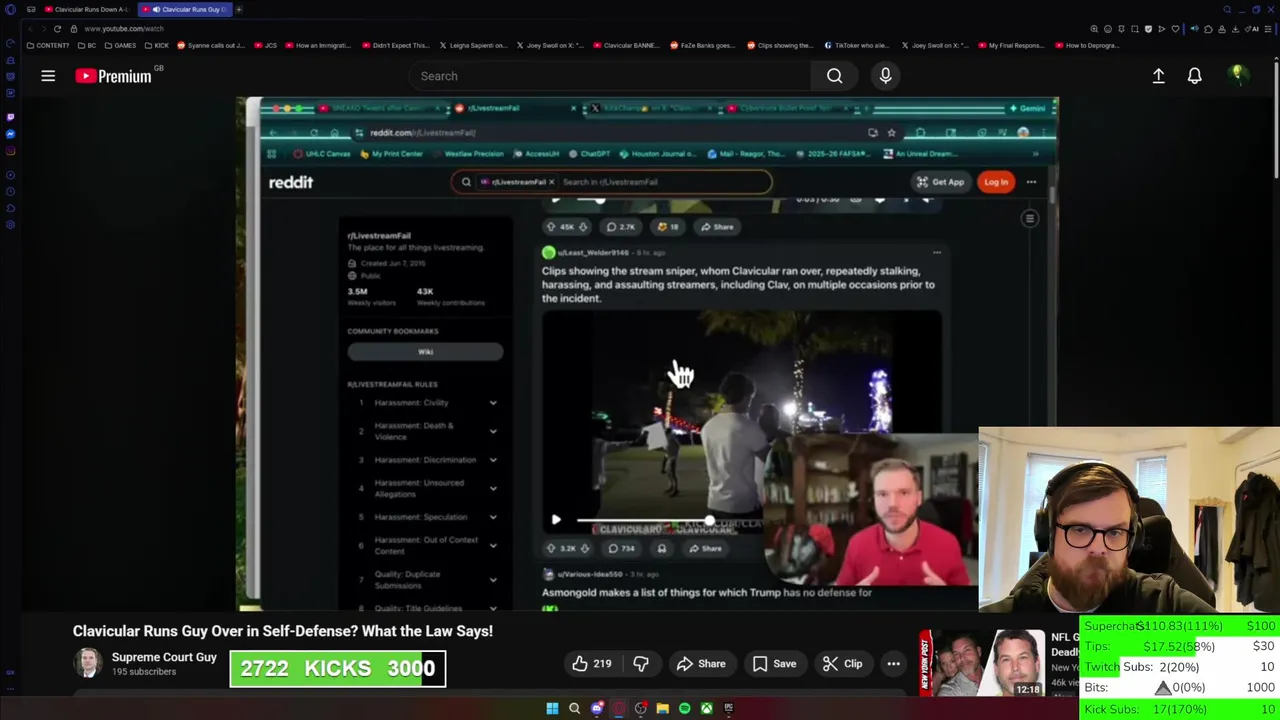Open the Supreme Court Guy channel avatar
Image resolution: width=1280 pixels, height=720 pixels.
[88, 663]
